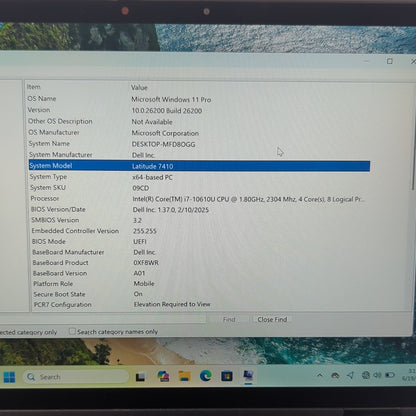Click the battery status tray icon
The image size is (416, 416).
pyautogui.click(x=390, y=375)
